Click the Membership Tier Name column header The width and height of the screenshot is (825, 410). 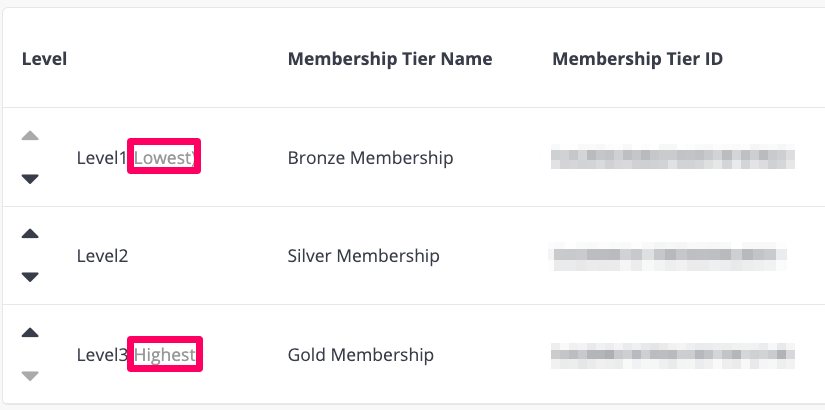(390, 59)
